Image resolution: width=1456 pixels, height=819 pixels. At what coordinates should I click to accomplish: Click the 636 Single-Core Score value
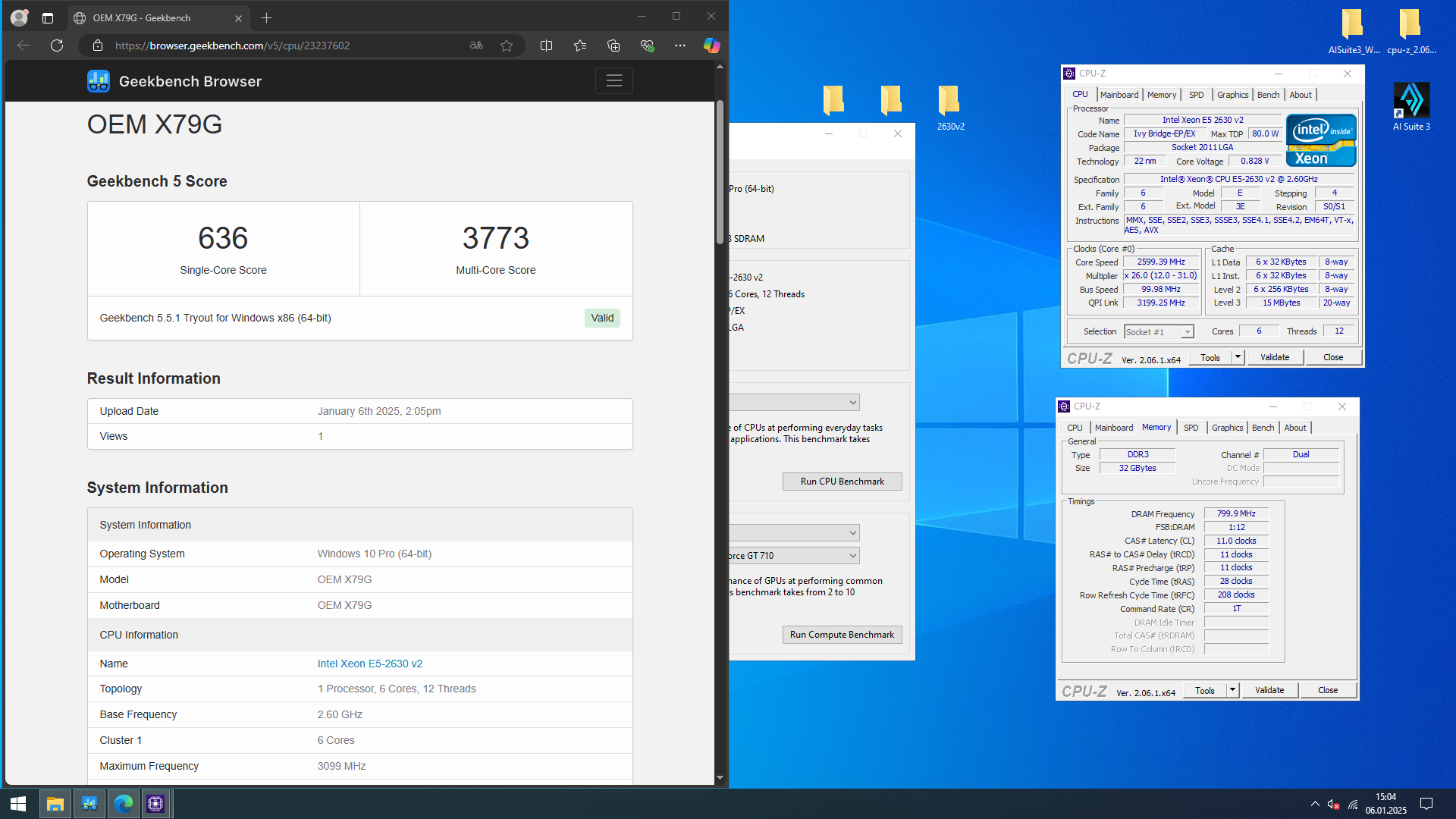223,238
